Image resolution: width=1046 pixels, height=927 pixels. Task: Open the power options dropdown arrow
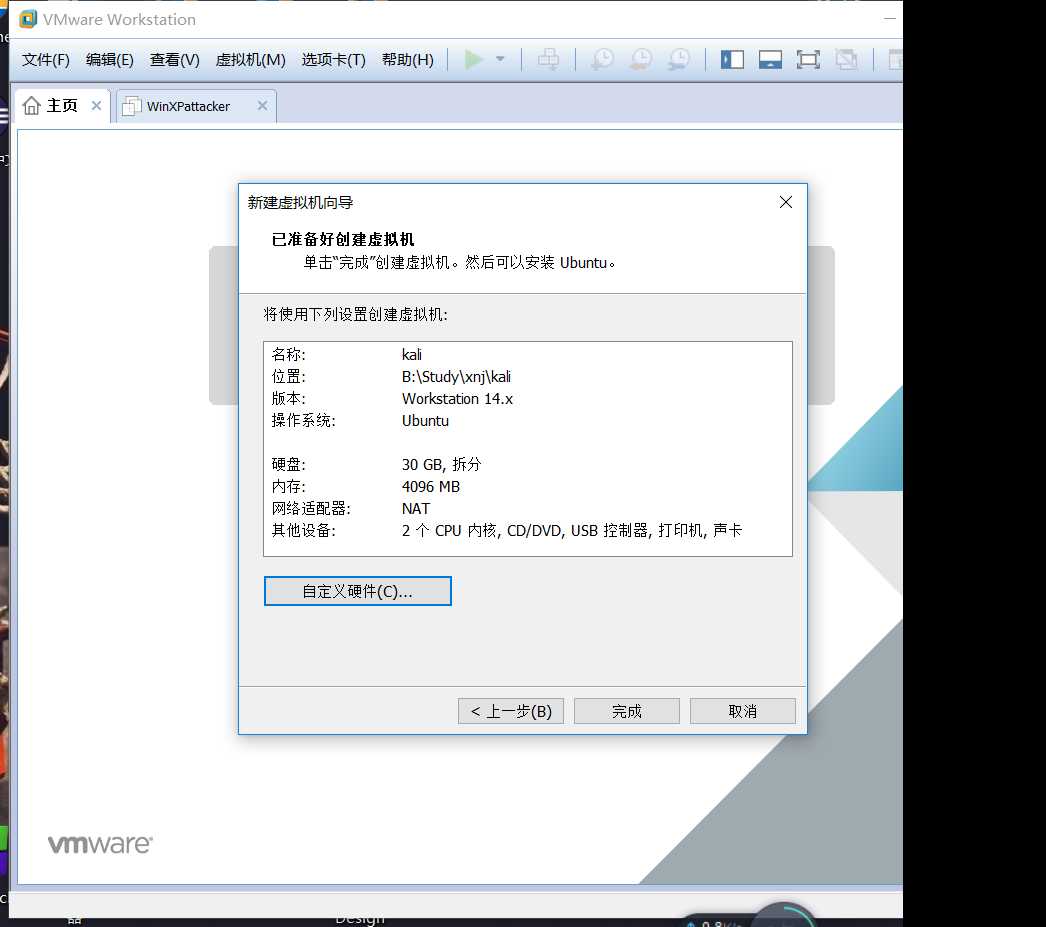[500, 59]
